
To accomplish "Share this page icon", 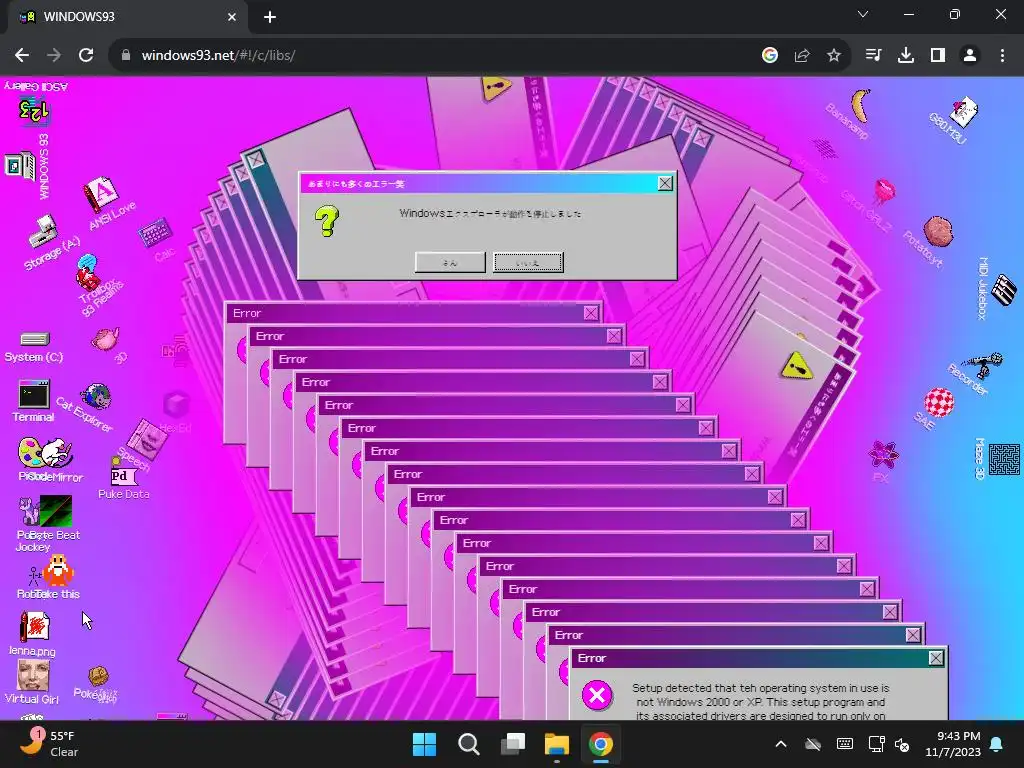I will tap(802, 55).
